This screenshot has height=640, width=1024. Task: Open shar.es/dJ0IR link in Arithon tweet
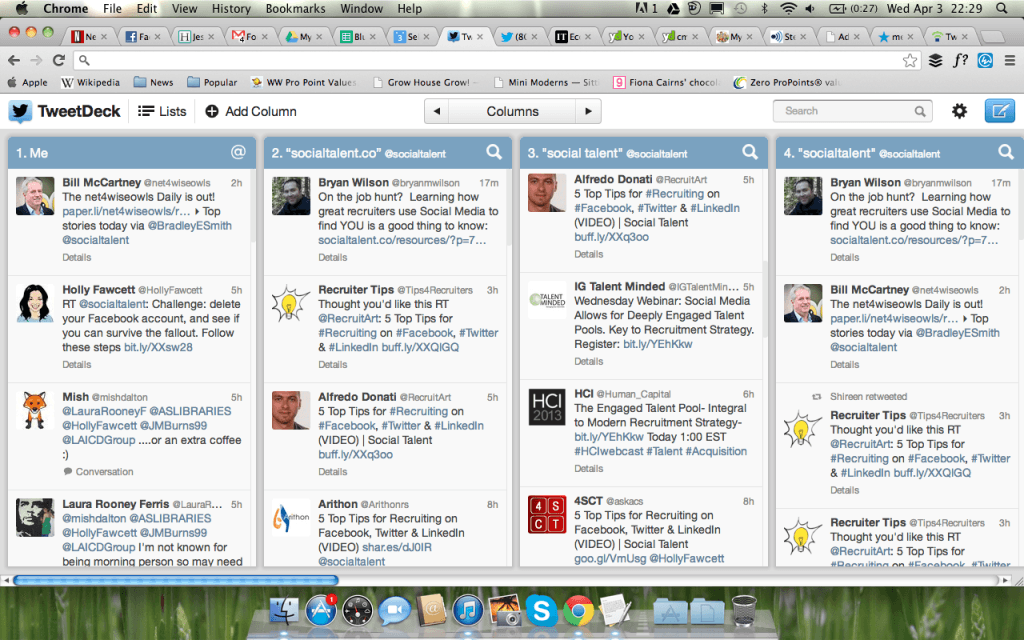pyautogui.click(x=396, y=547)
